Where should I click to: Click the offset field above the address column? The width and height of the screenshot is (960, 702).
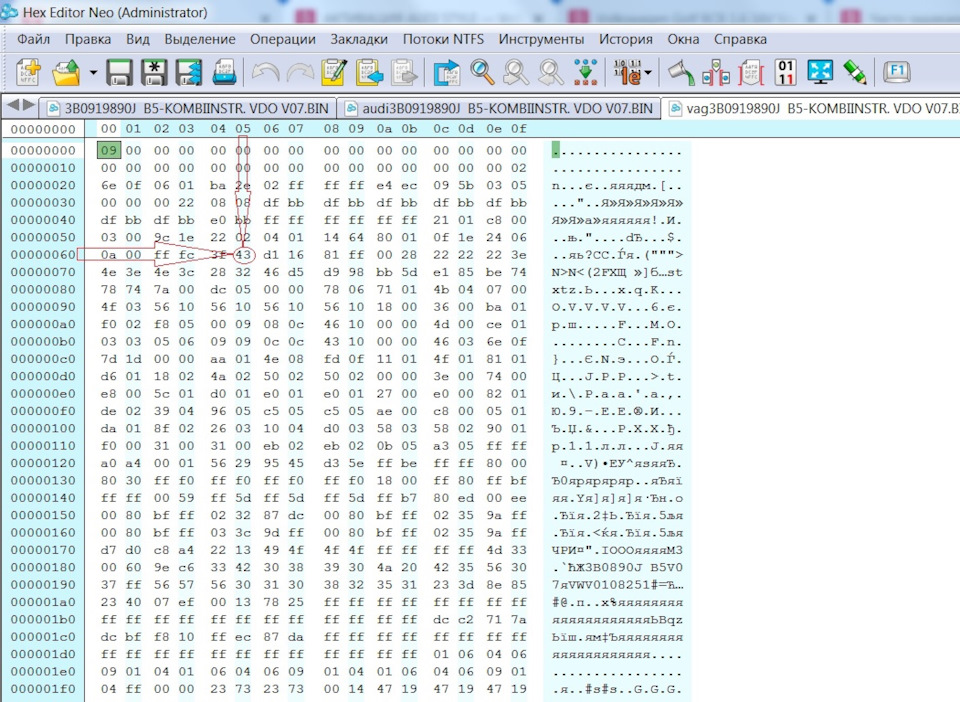tap(43, 129)
